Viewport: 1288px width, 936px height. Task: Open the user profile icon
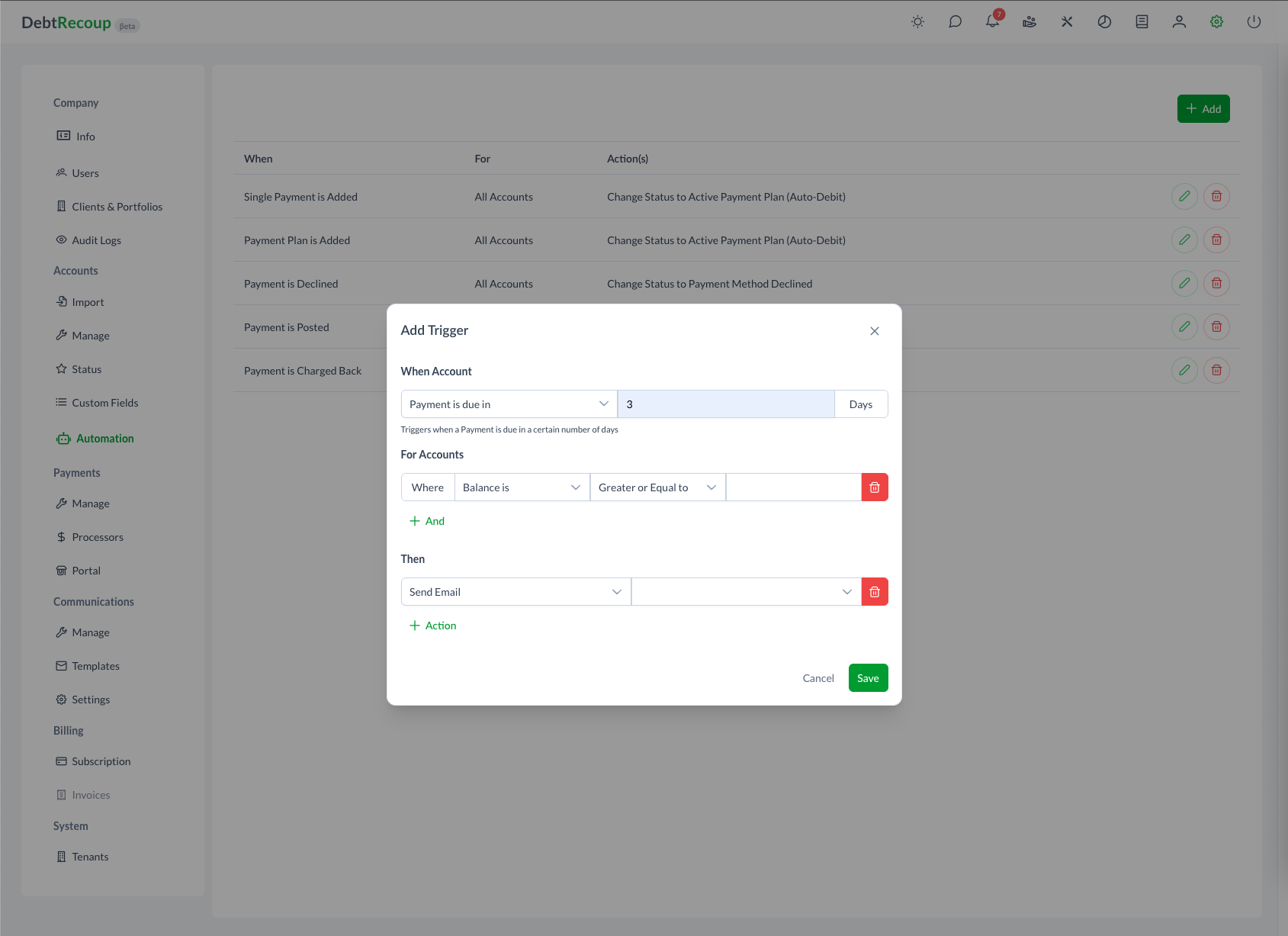(x=1179, y=22)
